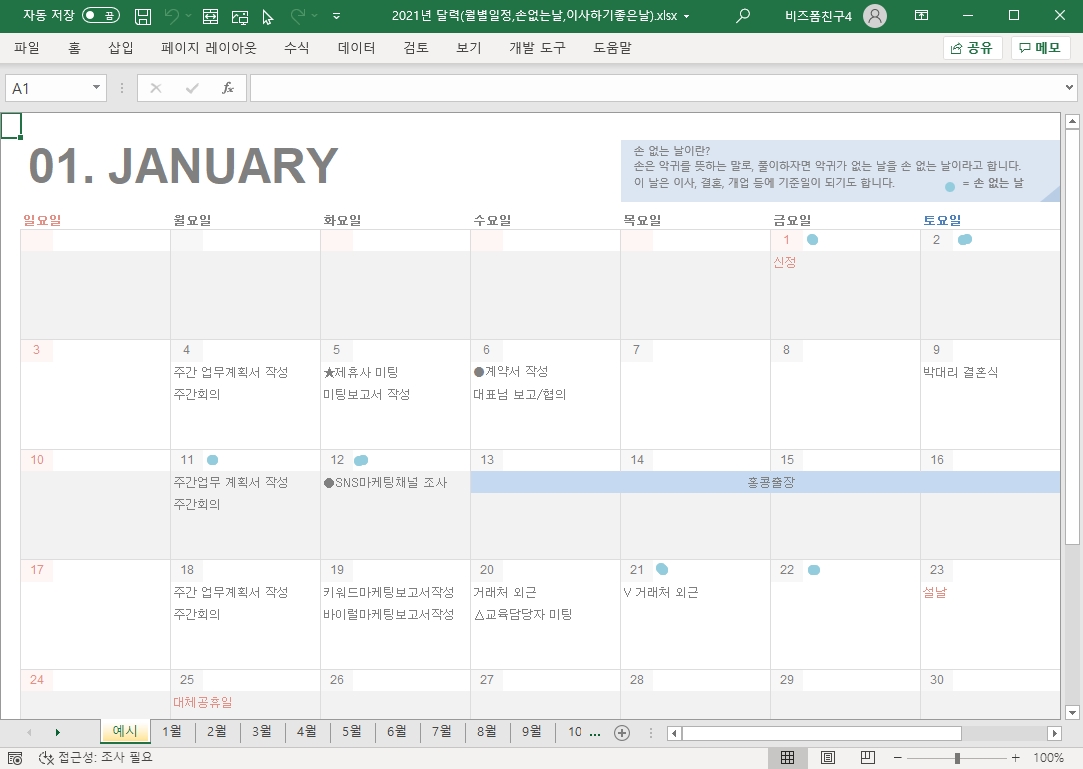
Task: Open Ribbon Display Options icon
Action: [x=921, y=15]
